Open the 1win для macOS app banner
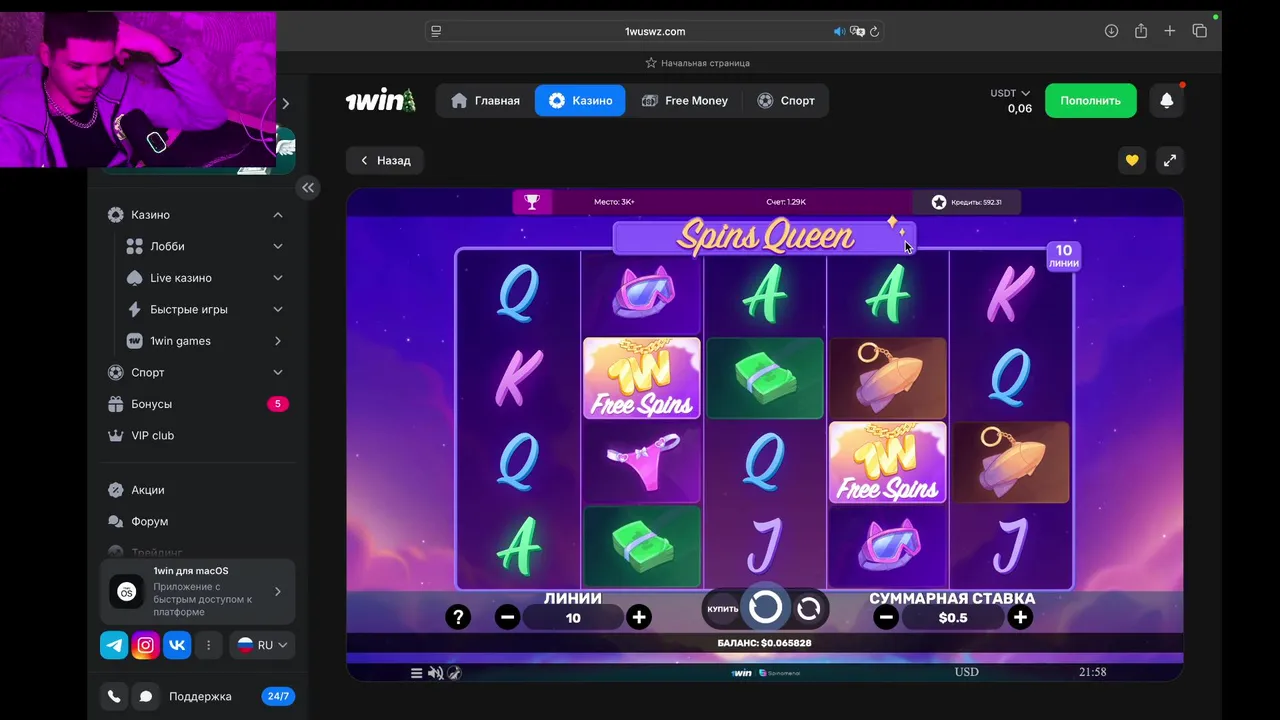The image size is (1280, 720). [197, 591]
